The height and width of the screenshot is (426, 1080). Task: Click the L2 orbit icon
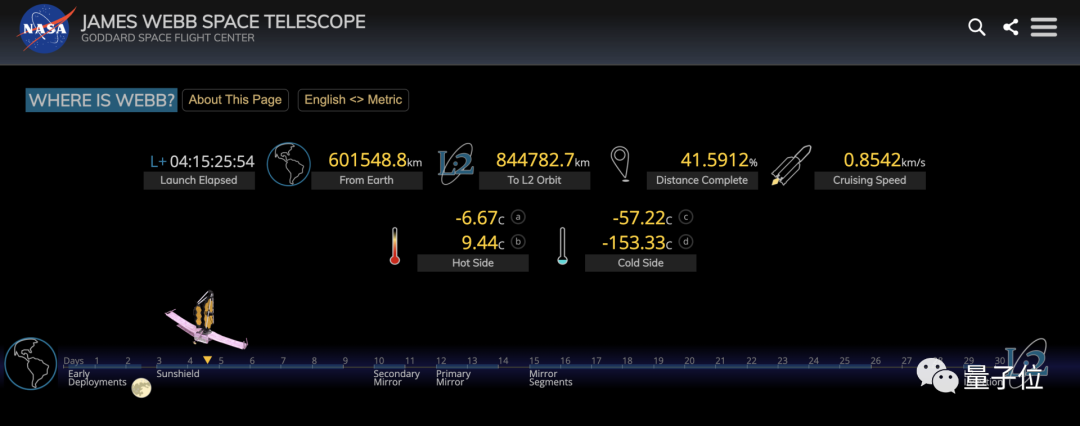point(456,165)
